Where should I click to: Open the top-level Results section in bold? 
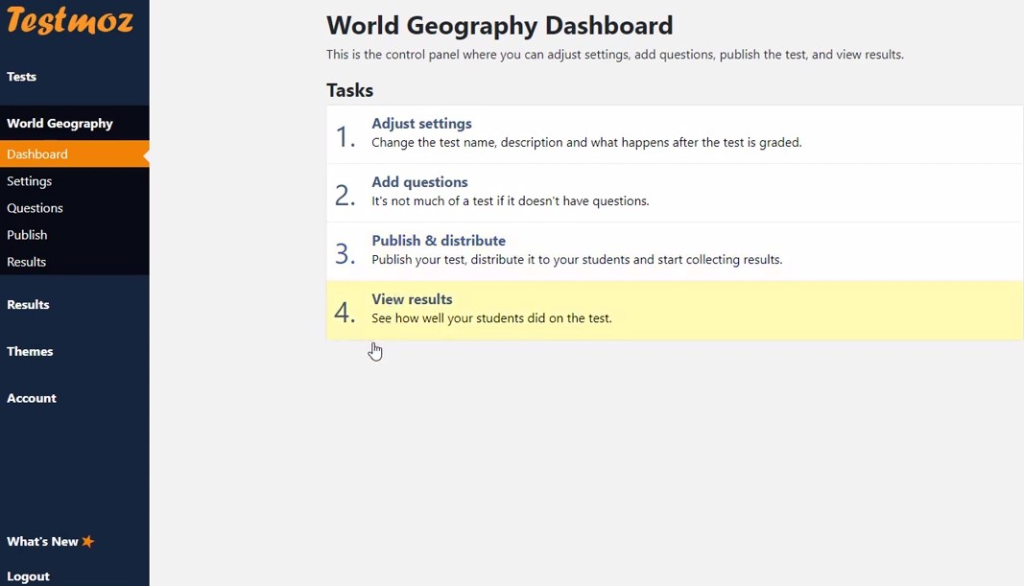(28, 305)
